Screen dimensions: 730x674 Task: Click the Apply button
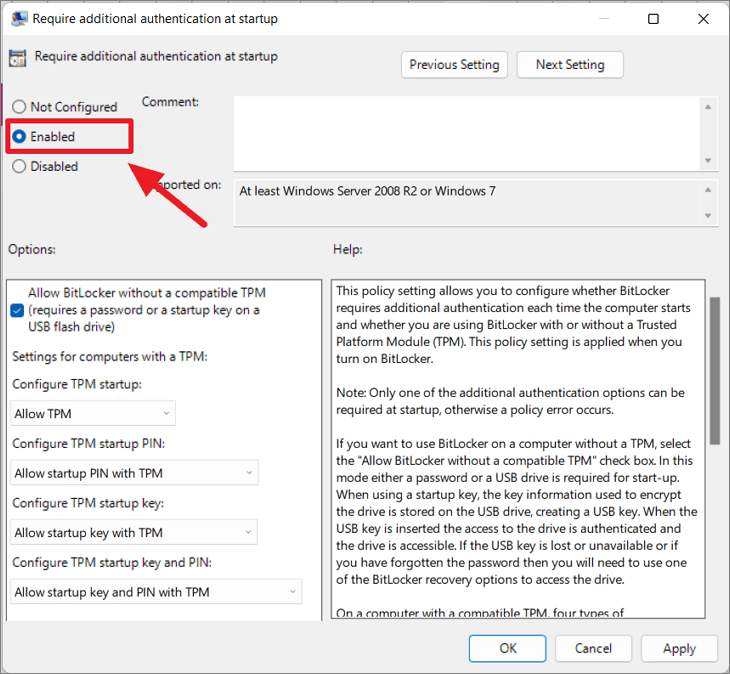pos(679,648)
